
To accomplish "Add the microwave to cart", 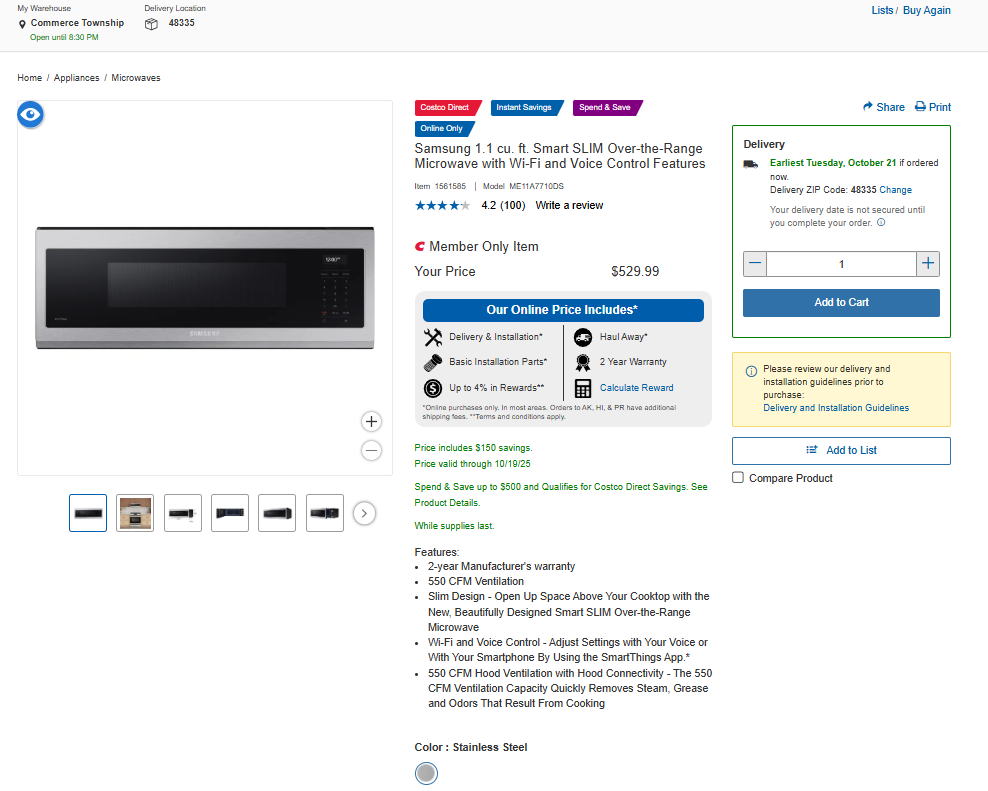I will [841, 303].
